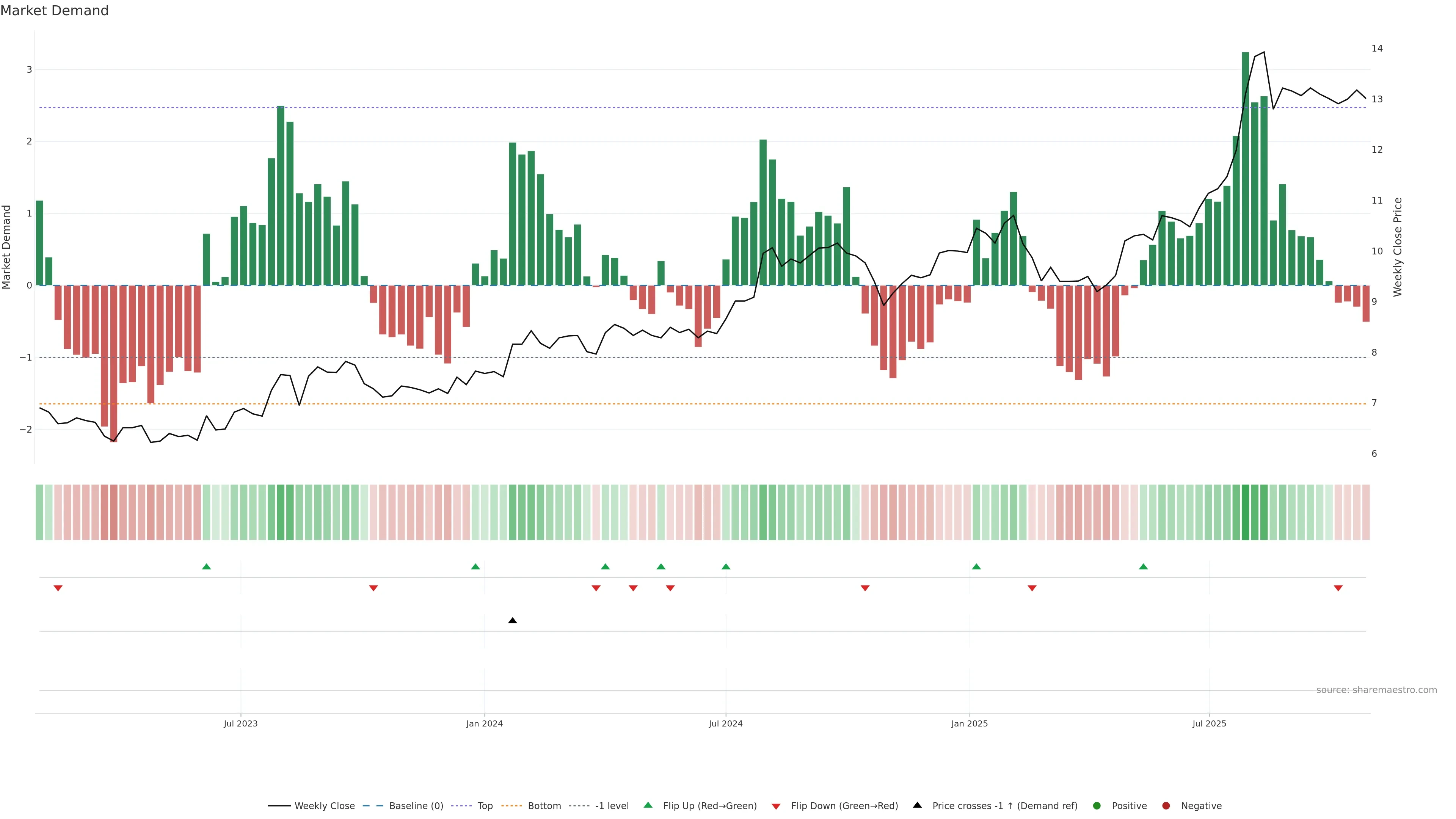
Task: Click the first green flip-up marker before Jul 2023
Action: tap(206, 567)
